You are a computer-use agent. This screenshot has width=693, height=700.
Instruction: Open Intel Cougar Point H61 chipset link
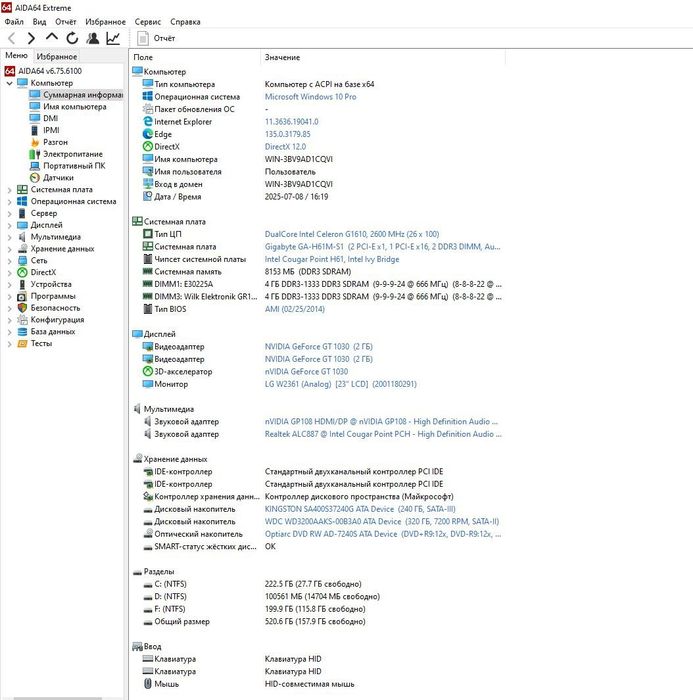click(332, 259)
